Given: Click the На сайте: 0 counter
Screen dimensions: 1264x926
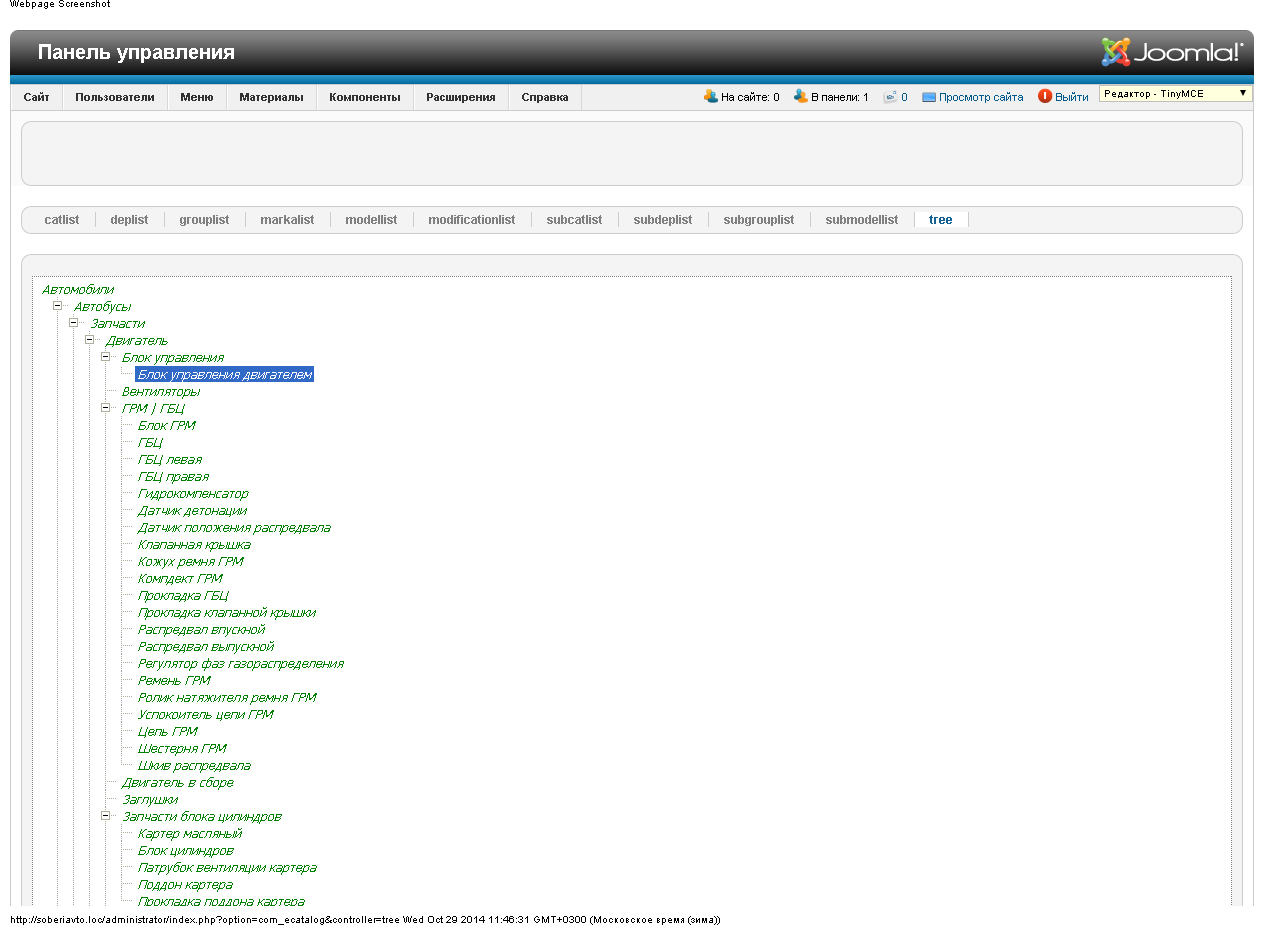Looking at the screenshot, I should pos(750,98).
